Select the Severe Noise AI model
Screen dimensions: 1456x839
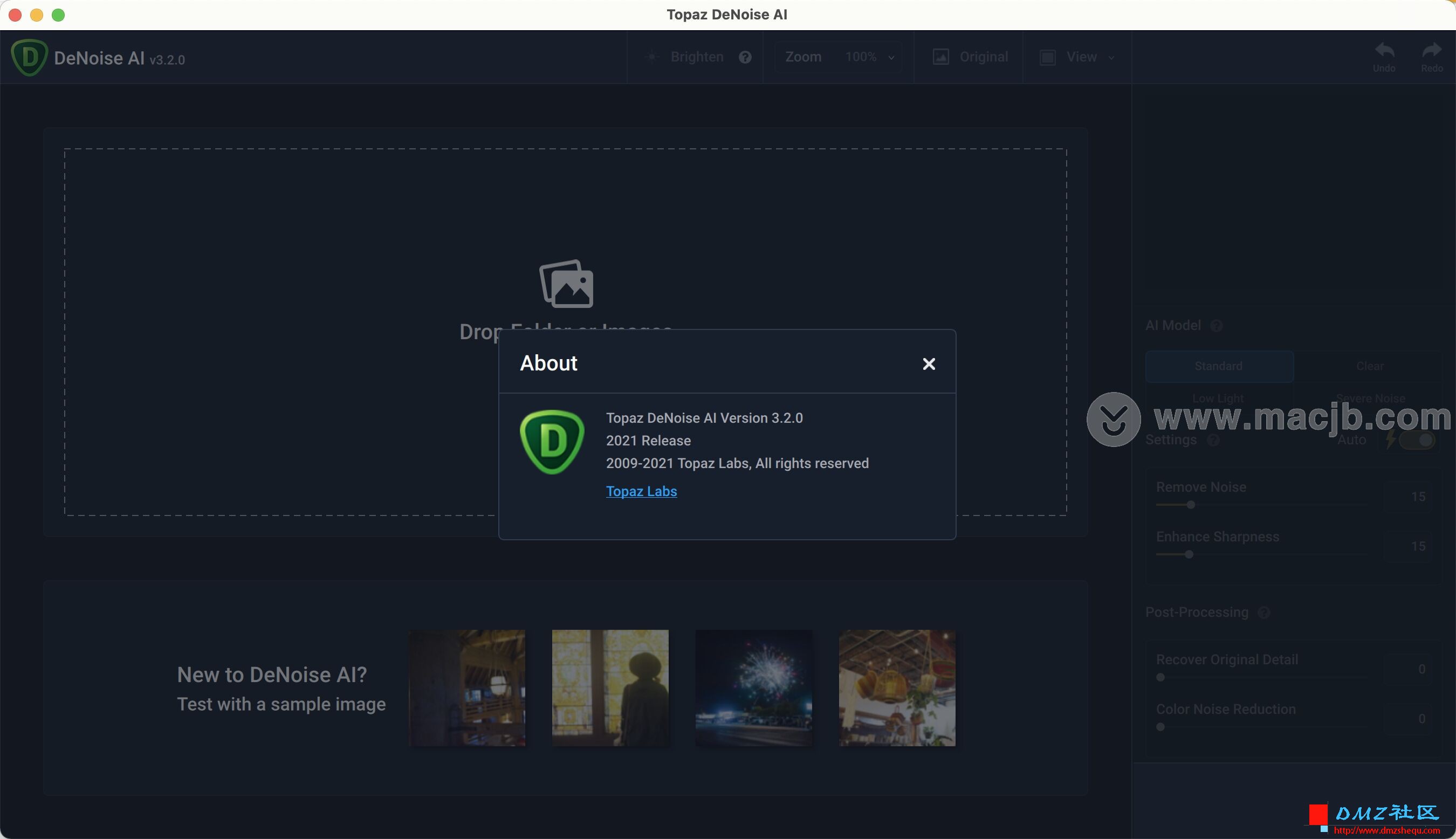point(1370,398)
